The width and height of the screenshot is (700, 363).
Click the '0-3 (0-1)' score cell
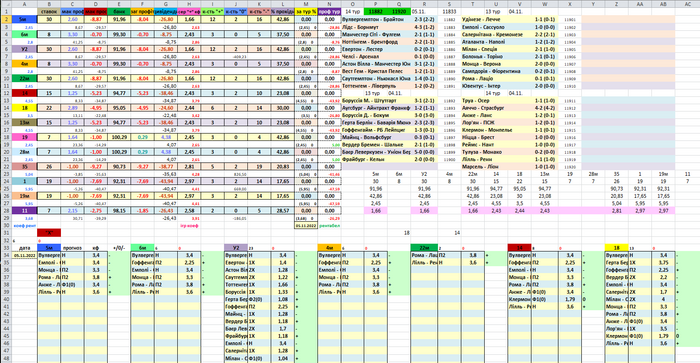click(424, 137)
